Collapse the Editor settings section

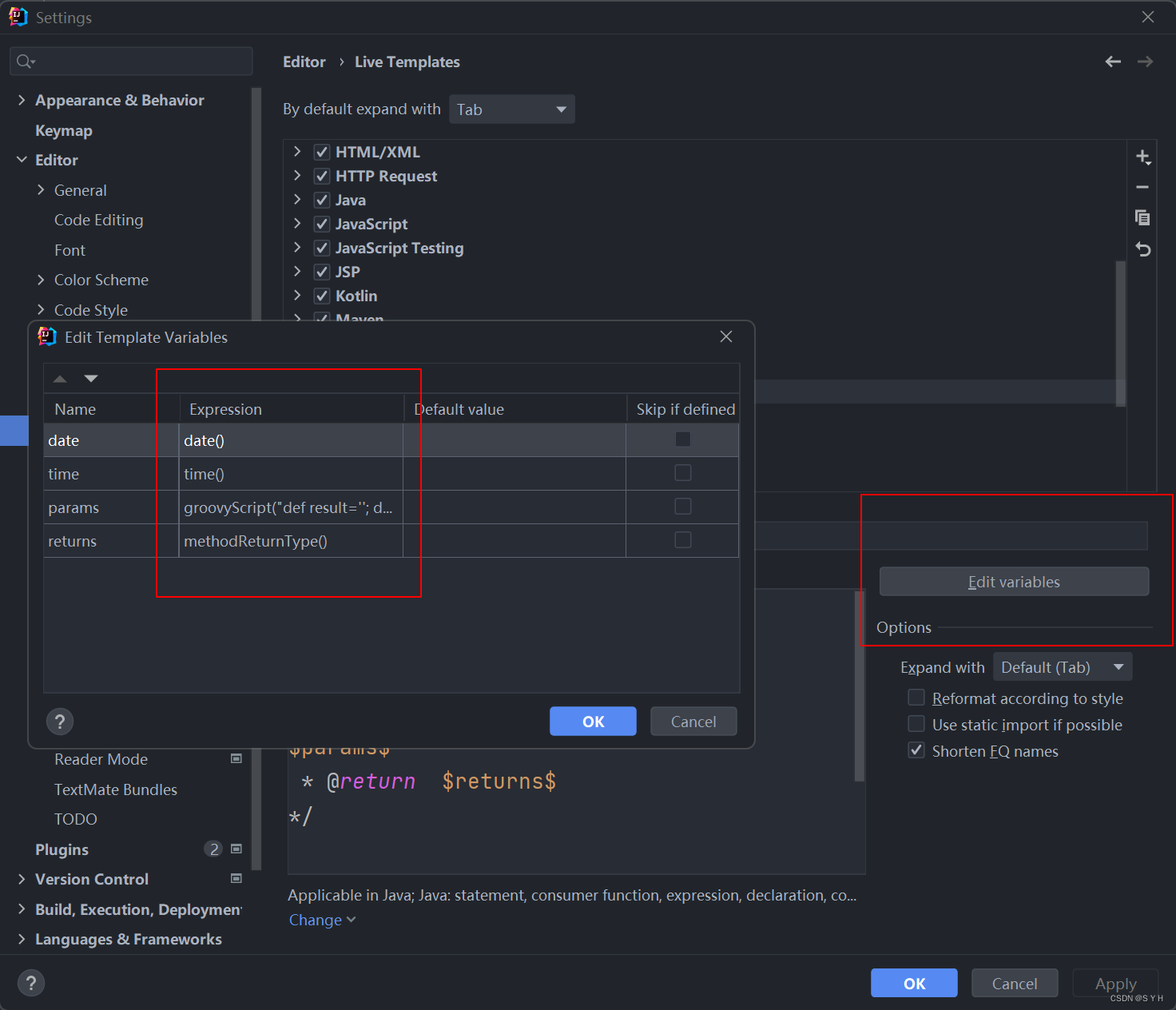[22, 160]
